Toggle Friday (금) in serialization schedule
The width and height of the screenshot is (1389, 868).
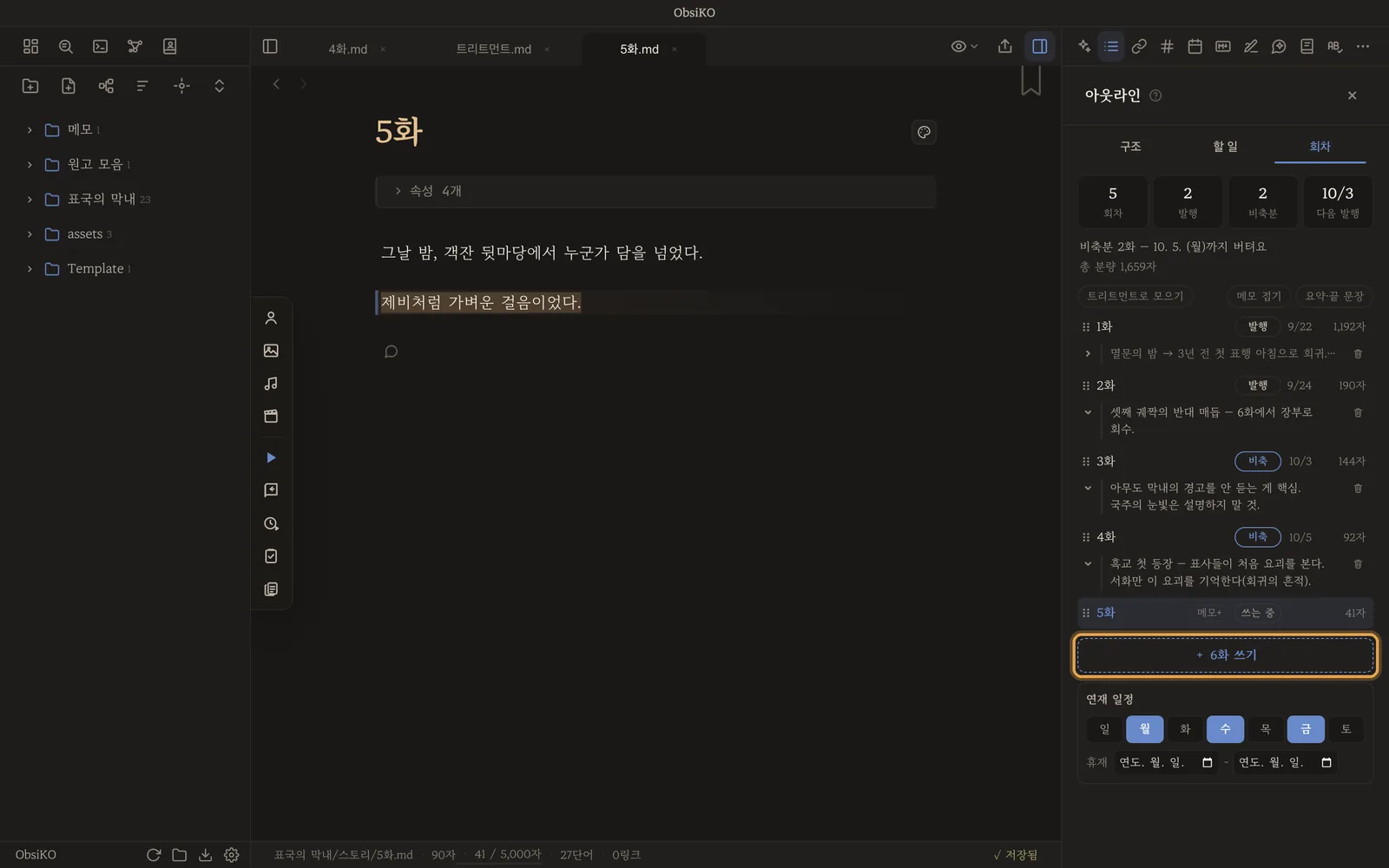1306,729
